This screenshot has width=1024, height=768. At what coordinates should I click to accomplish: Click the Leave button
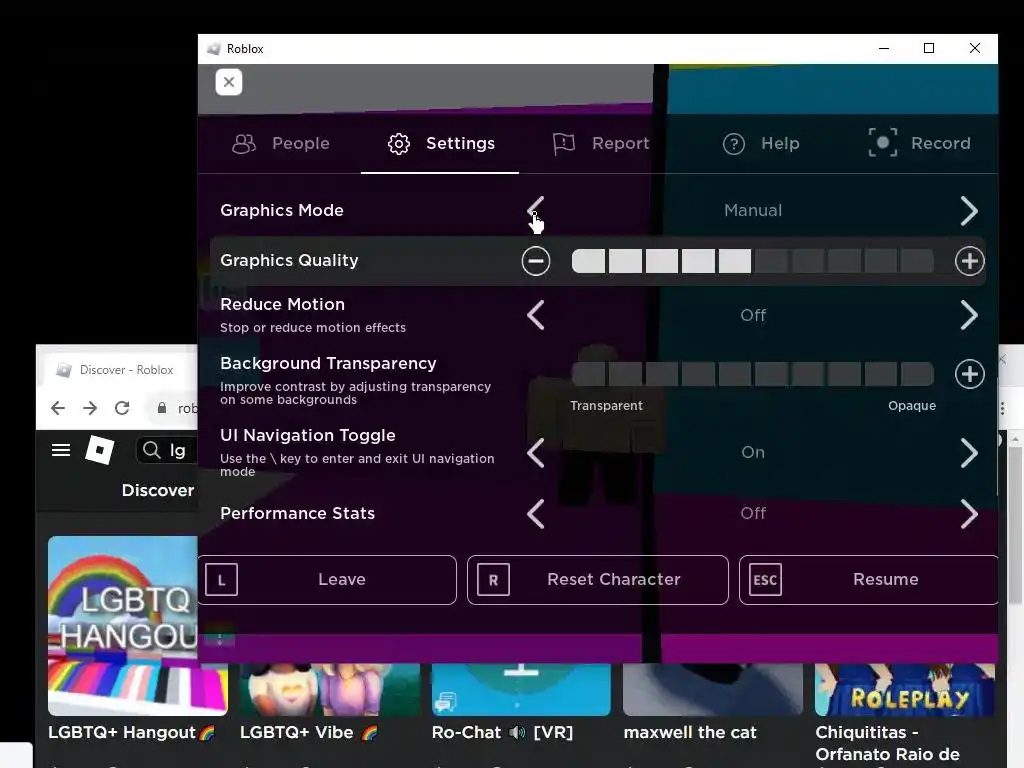(327, 580)
